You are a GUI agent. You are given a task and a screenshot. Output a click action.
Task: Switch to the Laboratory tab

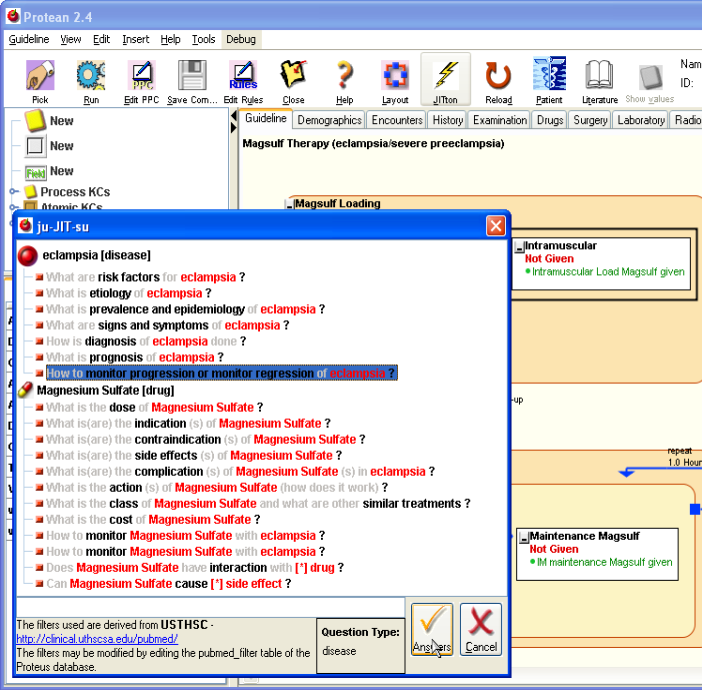point(641,120)
